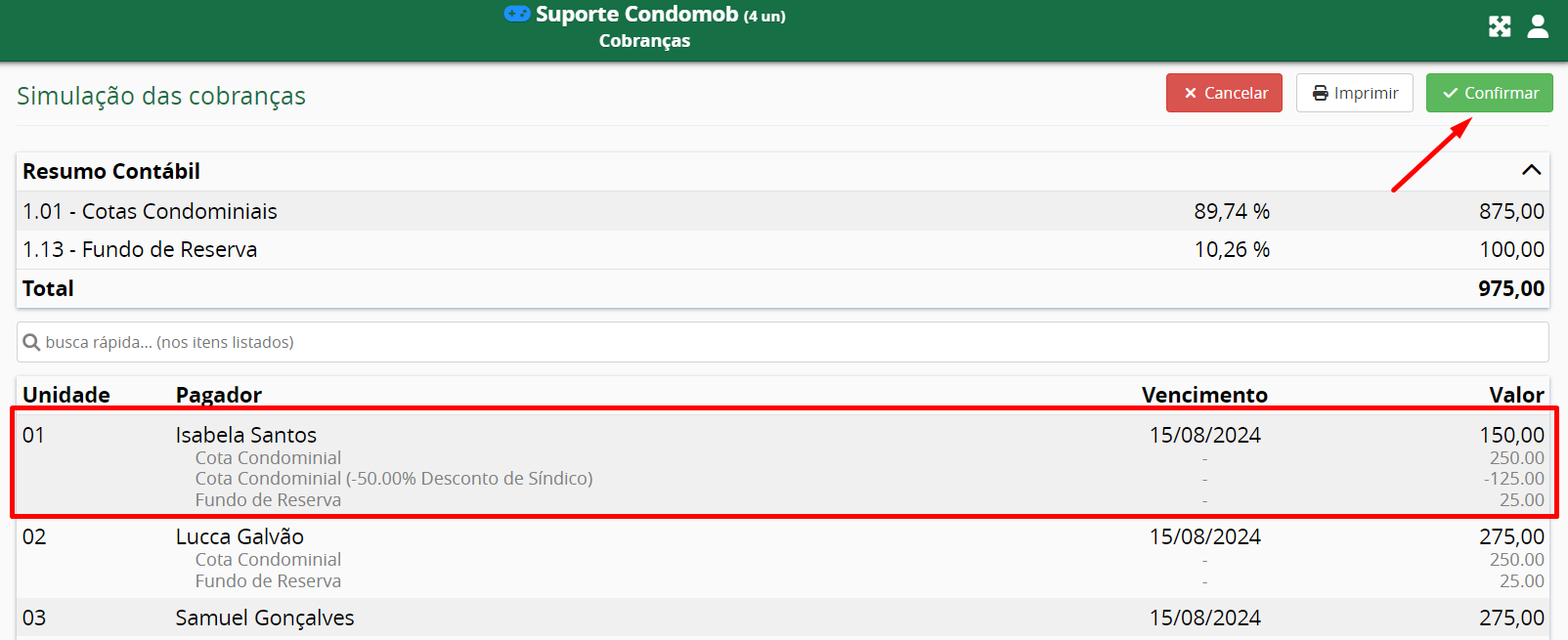Click the Imprimir button
Screen dimensions: 1568x640
point(1354,93)
